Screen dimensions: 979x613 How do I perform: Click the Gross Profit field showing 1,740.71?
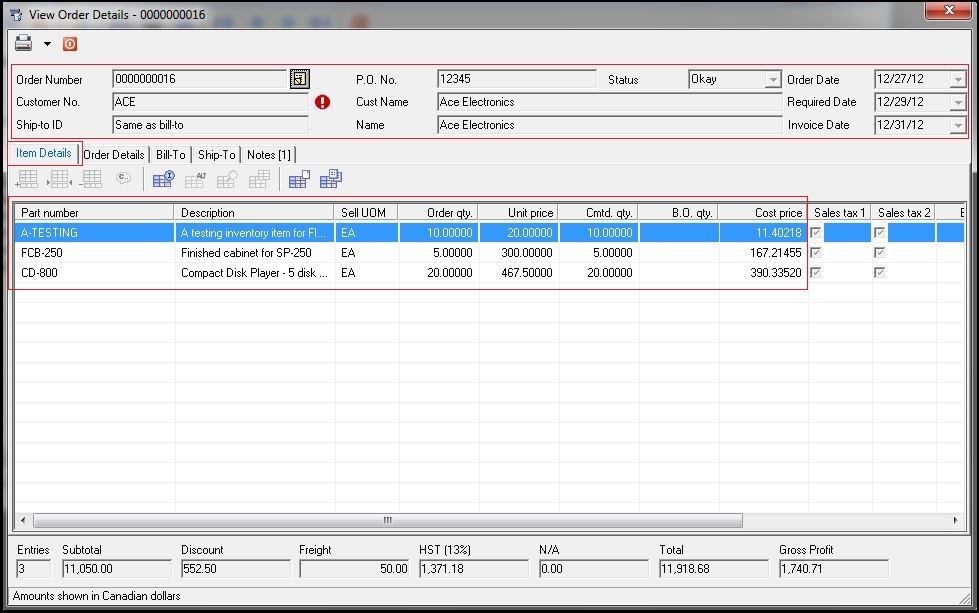click(x=834, y=569)
